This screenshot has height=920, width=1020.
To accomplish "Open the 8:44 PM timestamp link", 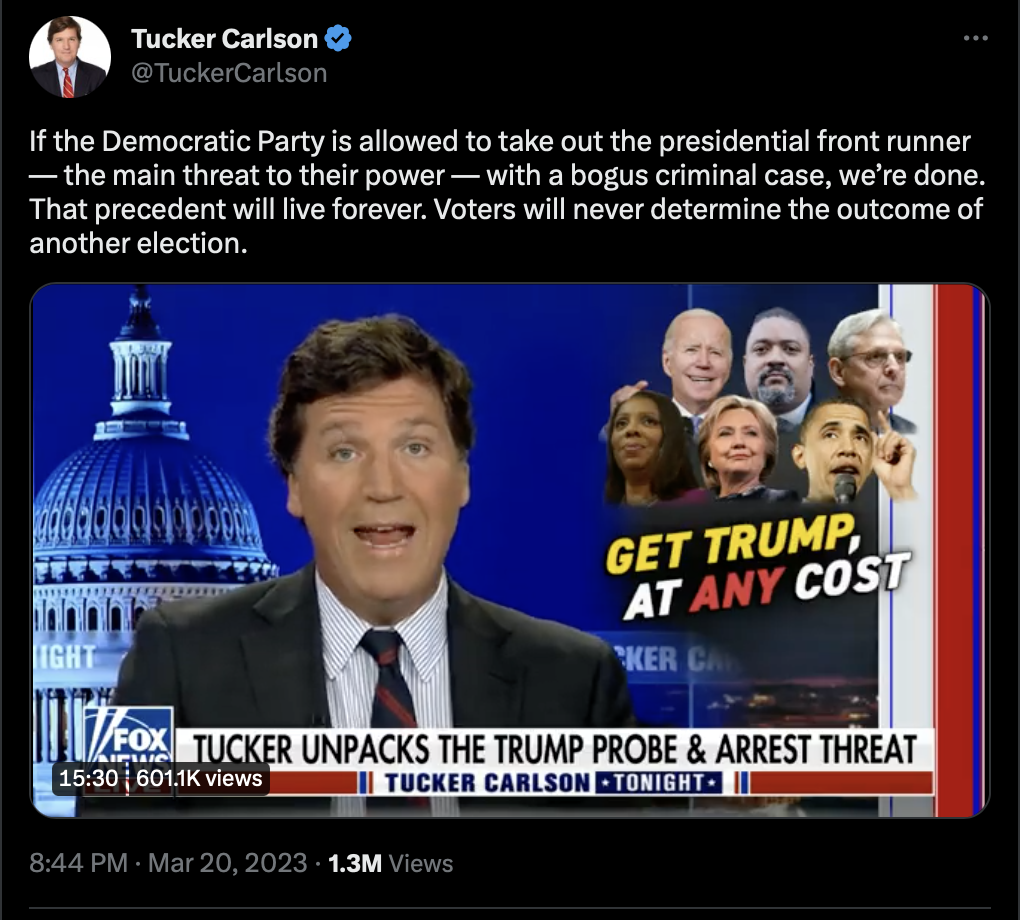I will tap(78, 863).
